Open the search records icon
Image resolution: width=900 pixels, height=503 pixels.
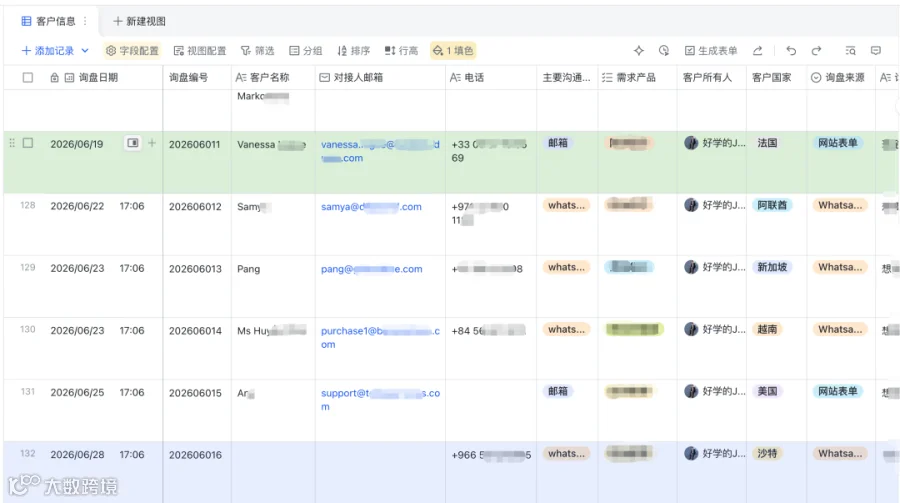[851, 51]
